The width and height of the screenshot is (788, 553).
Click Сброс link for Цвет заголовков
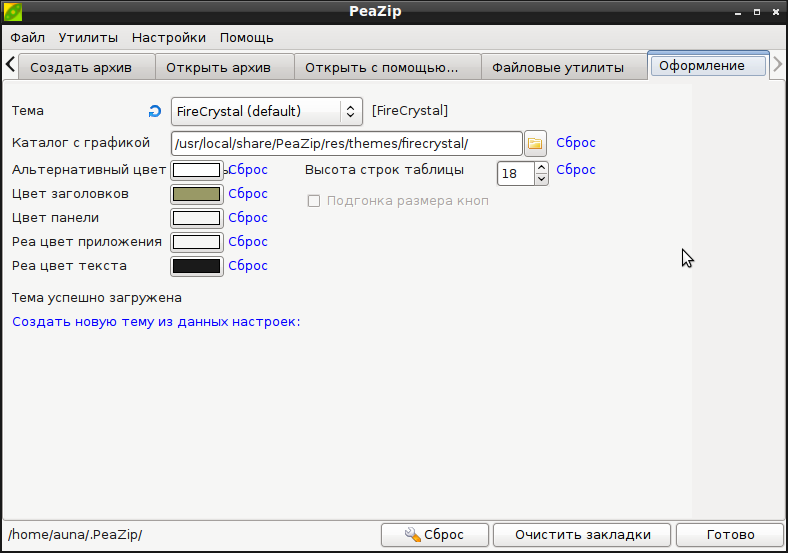click(x=248, y=194)
